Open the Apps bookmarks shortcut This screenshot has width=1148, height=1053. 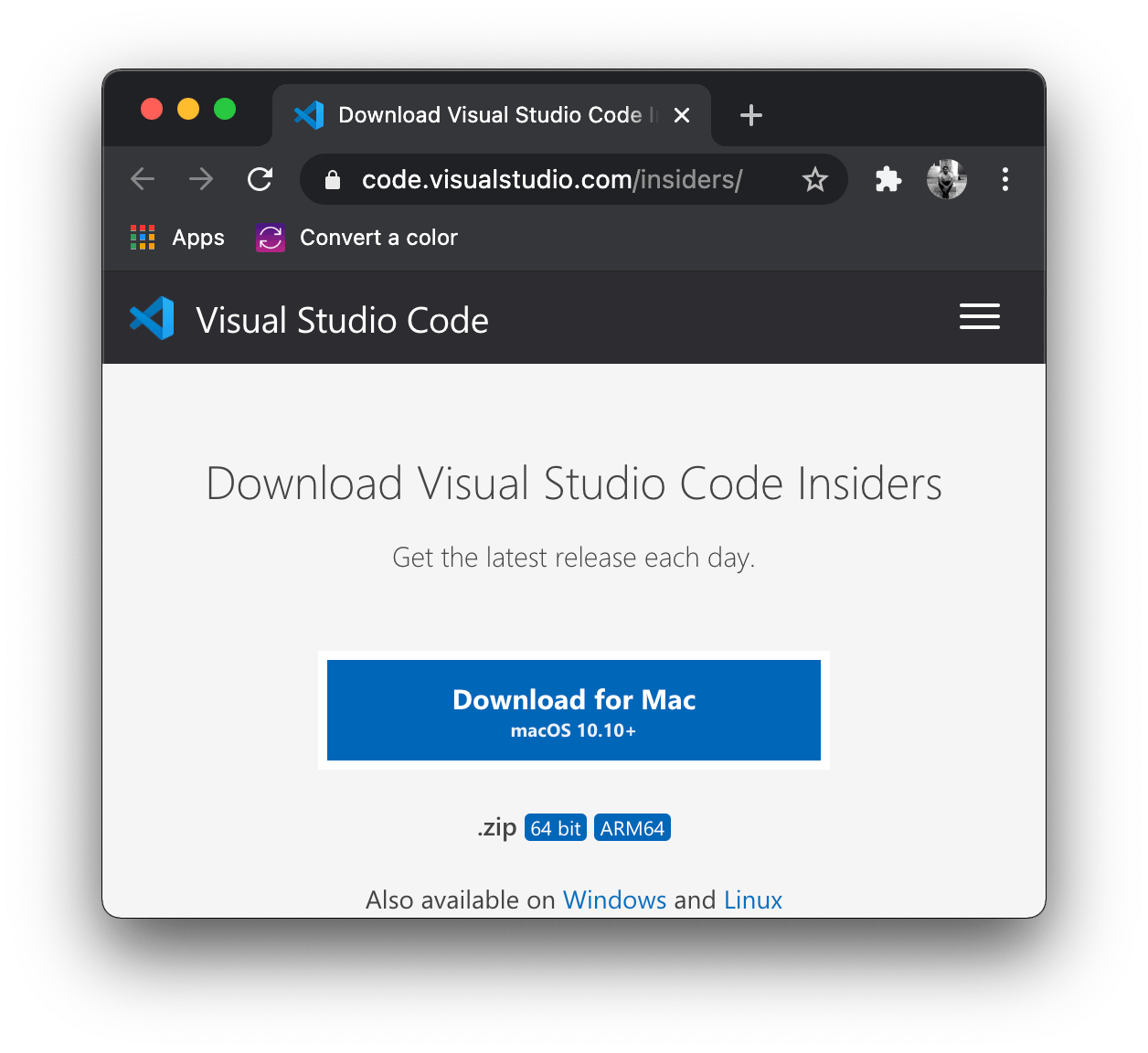coord(178,238)
